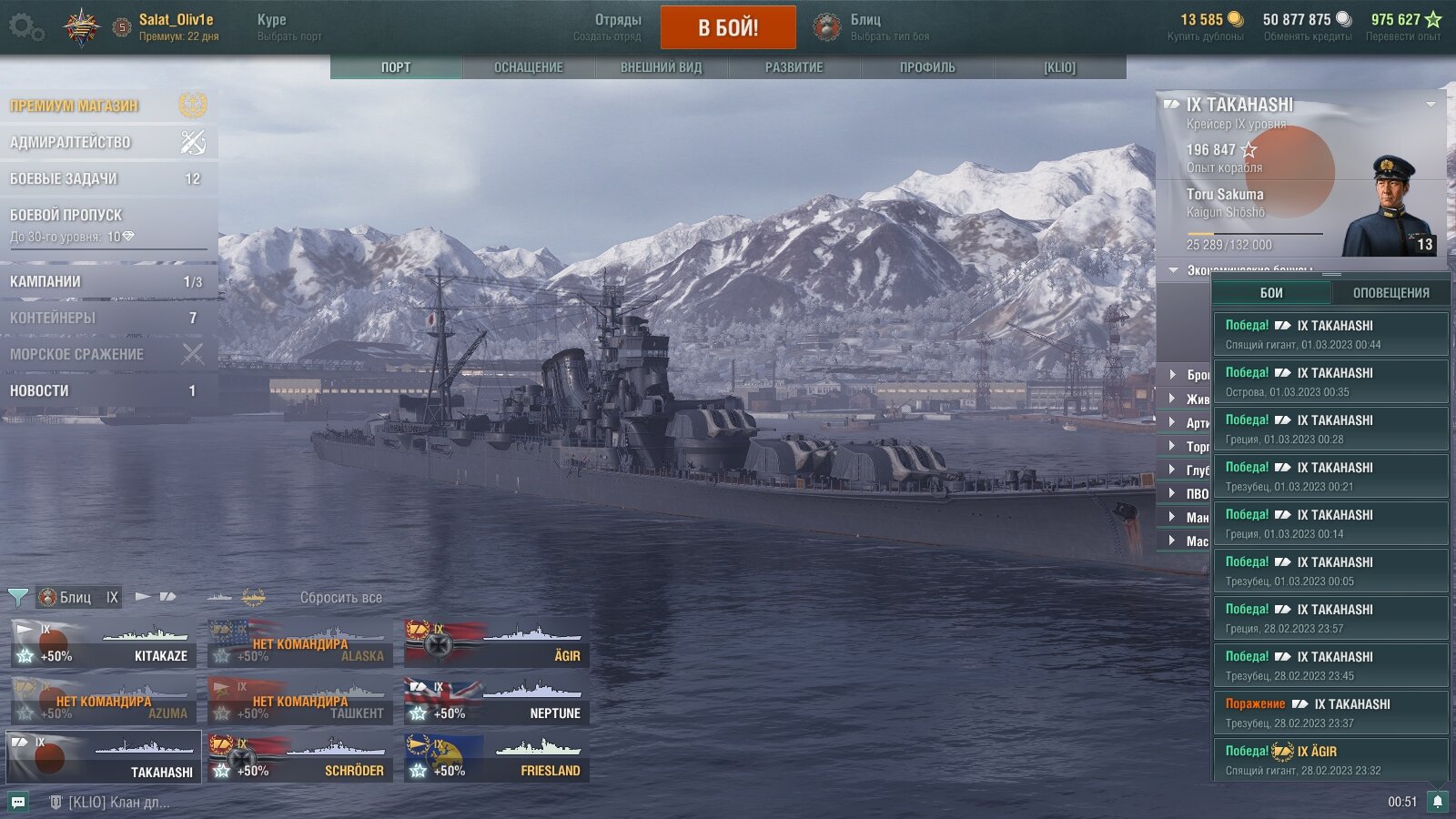Switch to the ОПОВЕЩЕНИЯ tab

tap(1390, 293)
